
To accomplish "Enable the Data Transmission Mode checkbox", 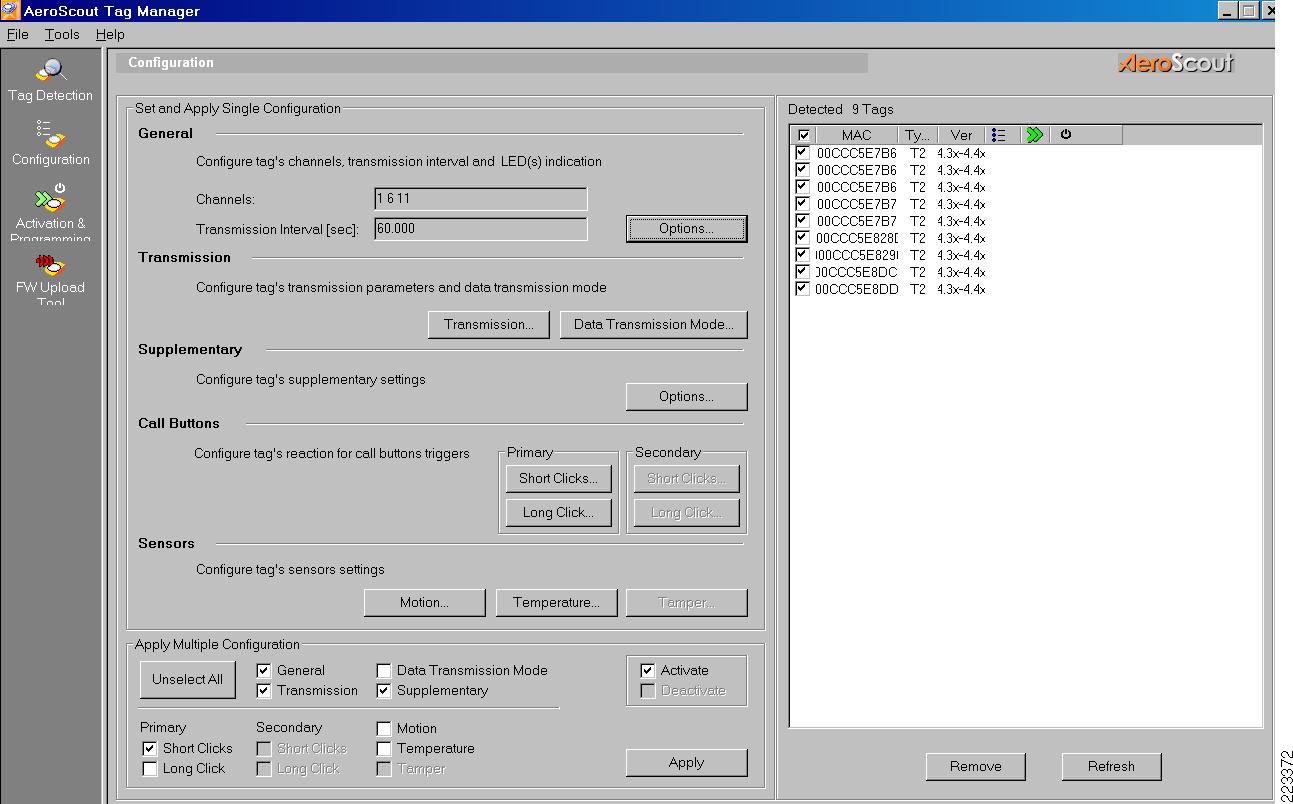I will tap(384, 670).
